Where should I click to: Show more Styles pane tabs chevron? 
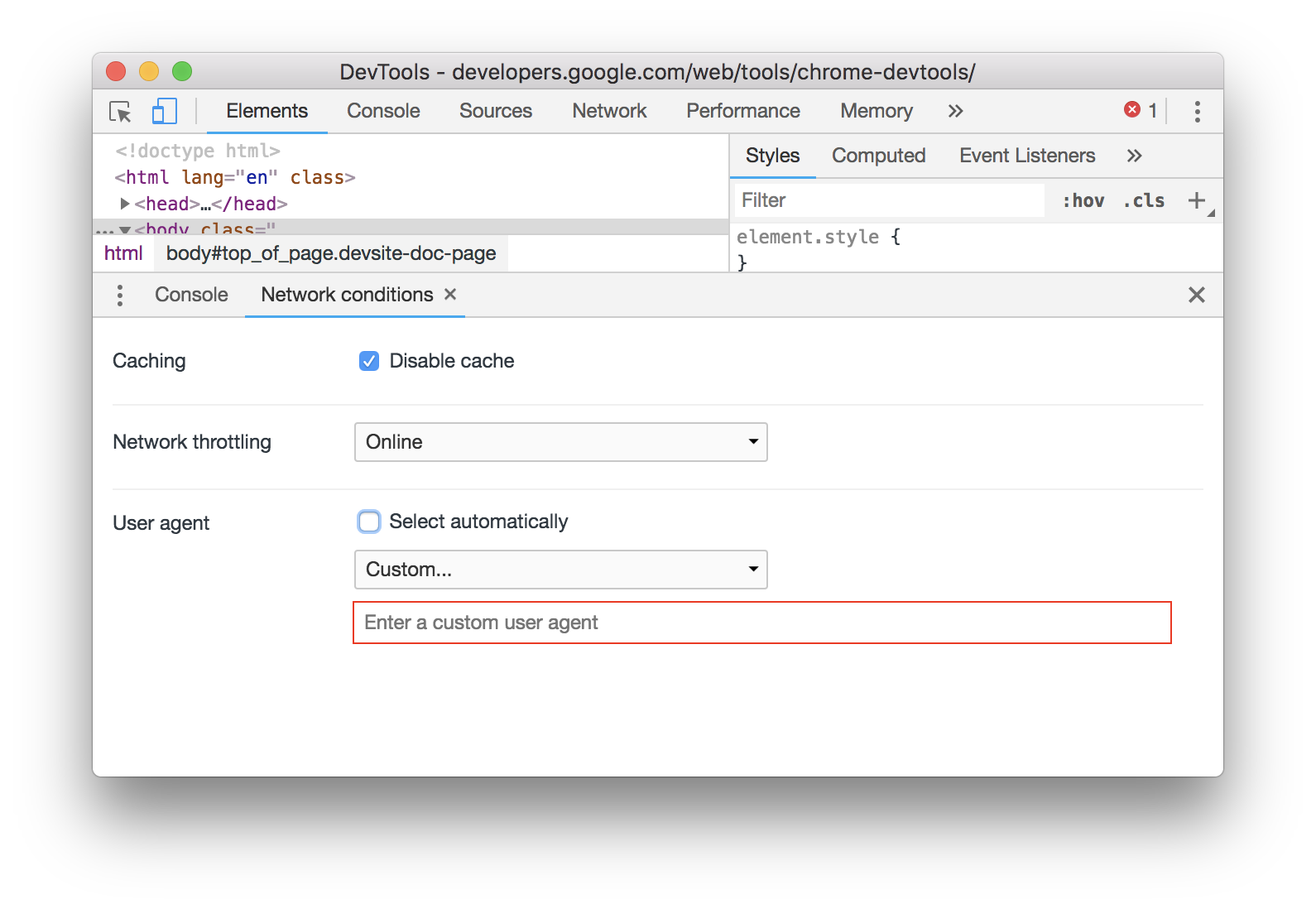click(1134, 156)
